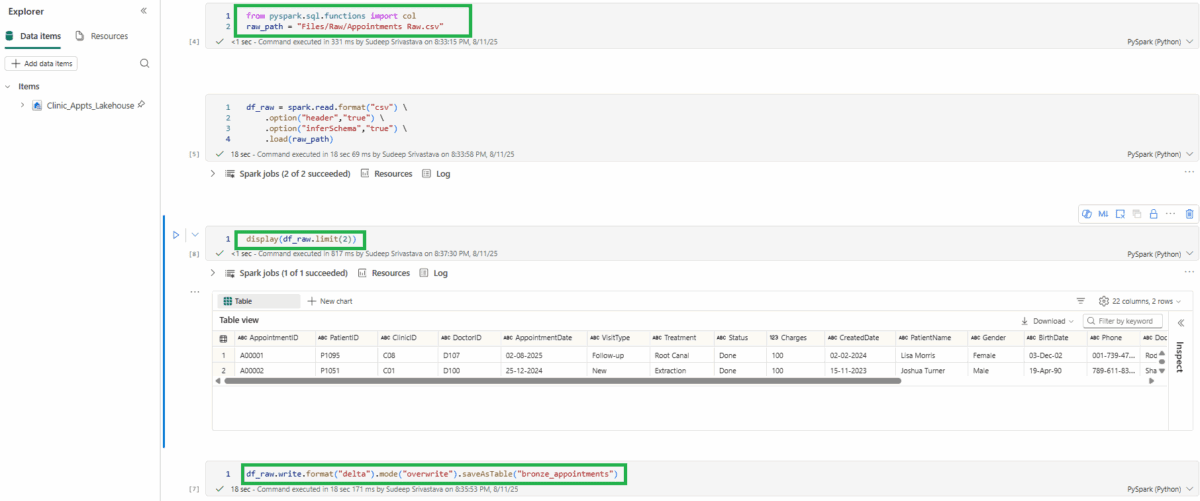Click cell A00002 in the table
Screen dimensions: 1200x501
click(x=273, y=370)
